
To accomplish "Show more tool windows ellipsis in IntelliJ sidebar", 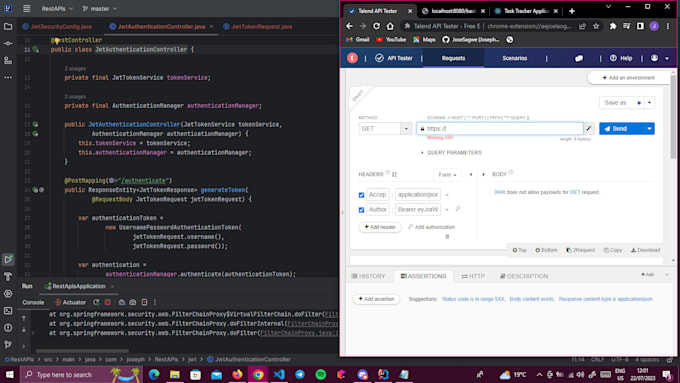I will [8, 78].
